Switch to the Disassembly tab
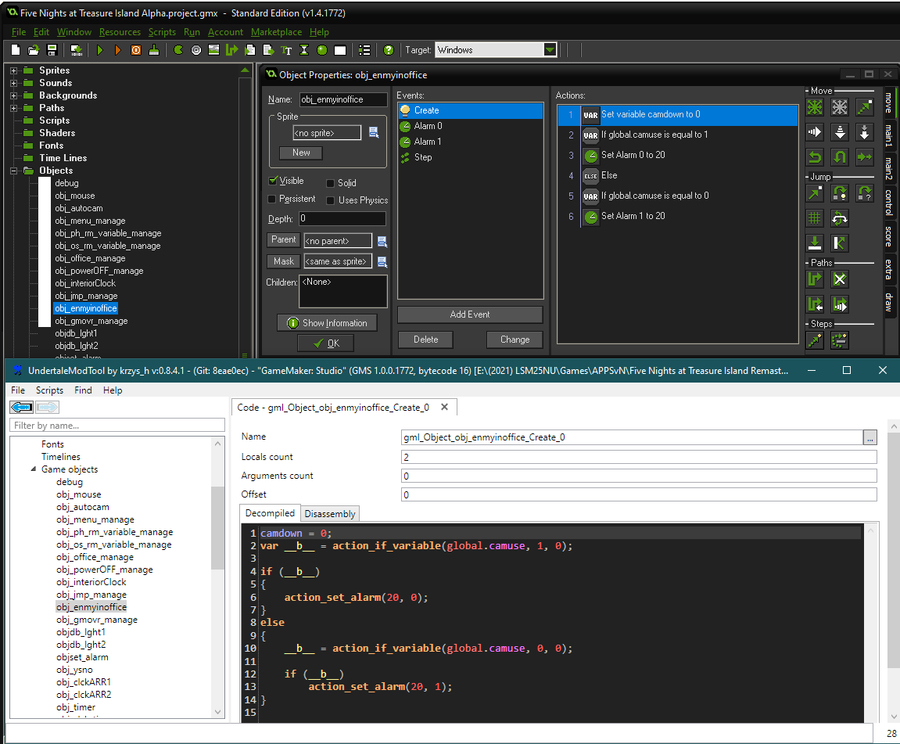Screen dimensions: 900x744 click(x=329, y=514)
